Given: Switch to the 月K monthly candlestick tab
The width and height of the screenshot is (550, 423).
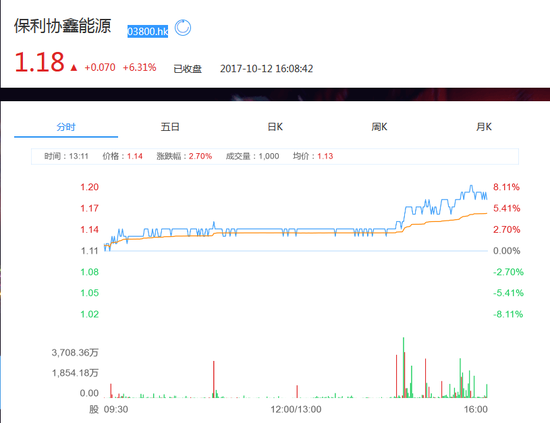Looking at the screenshot, I should 484,127.
